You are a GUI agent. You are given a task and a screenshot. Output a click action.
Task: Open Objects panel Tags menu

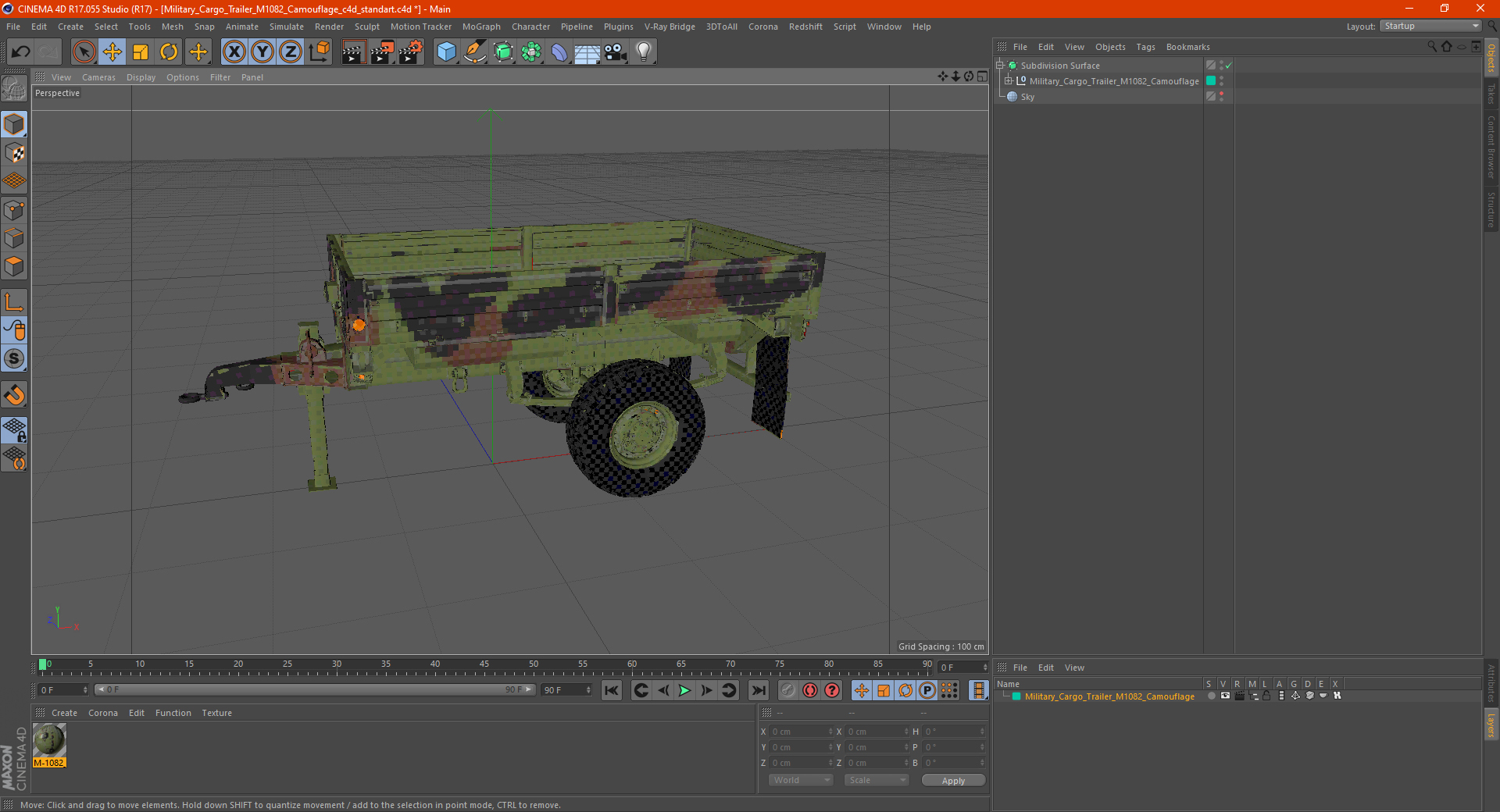pyautogui.click(x=1145, y=47)
